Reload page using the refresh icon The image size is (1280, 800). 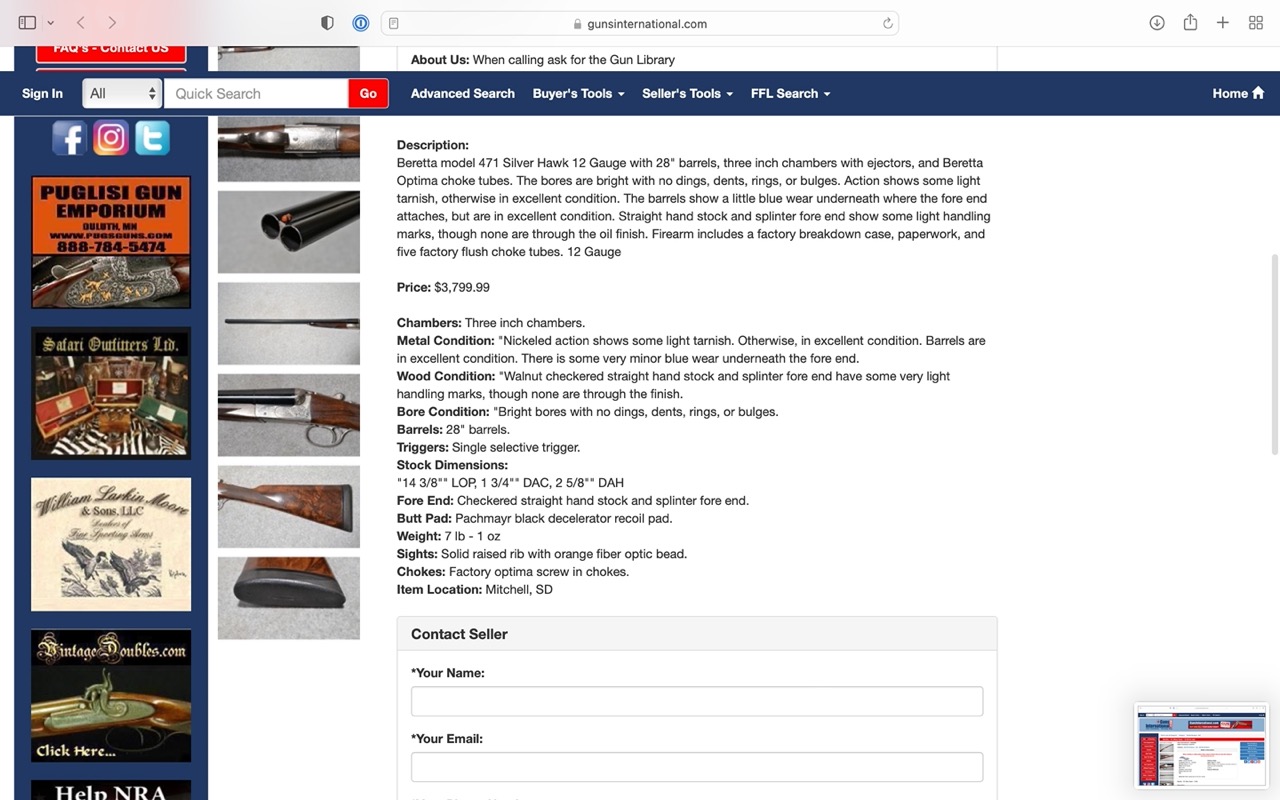(887, 24)
